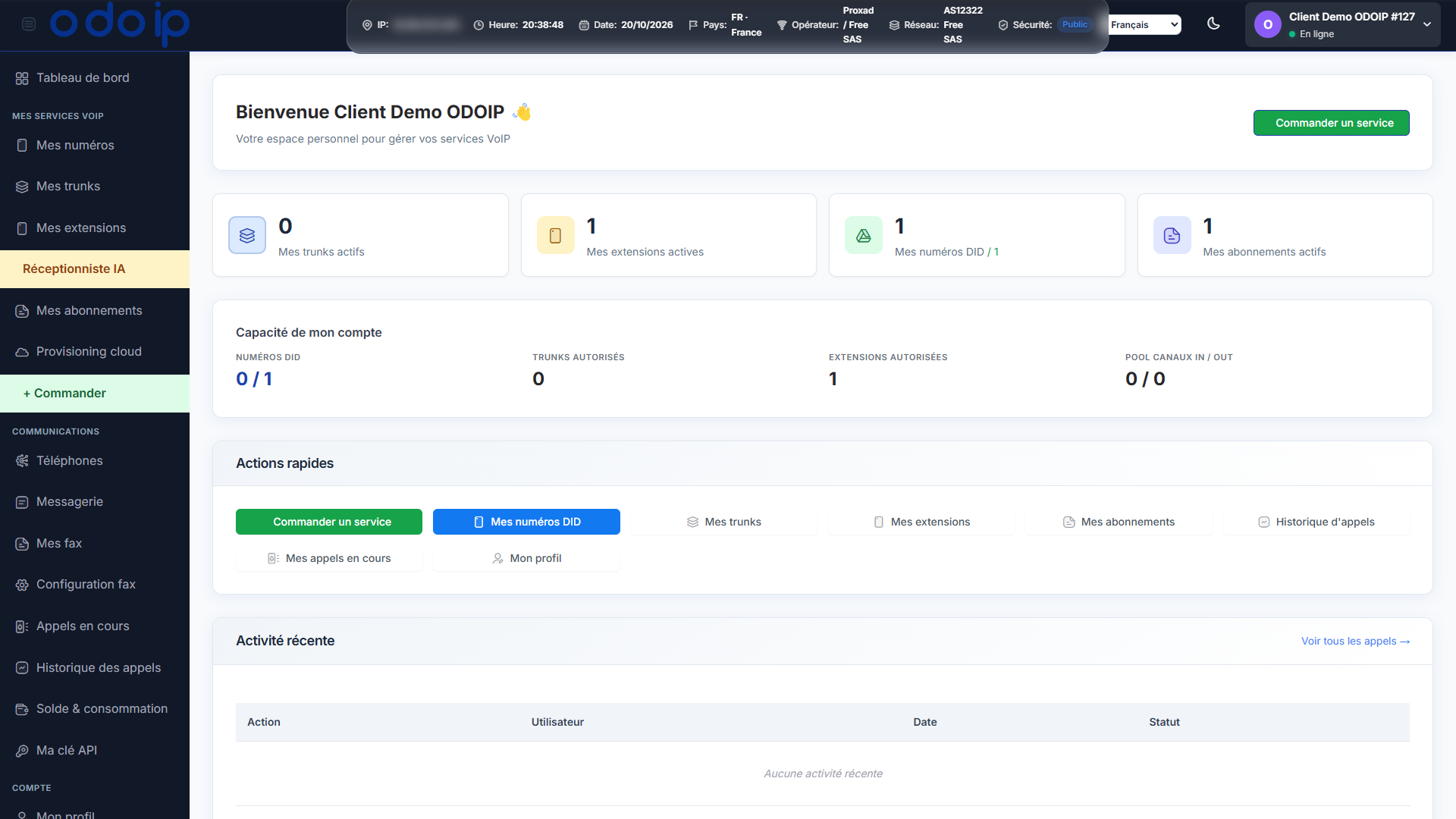
Task: Click the Public security badge
Action: tap(1075, 24)
